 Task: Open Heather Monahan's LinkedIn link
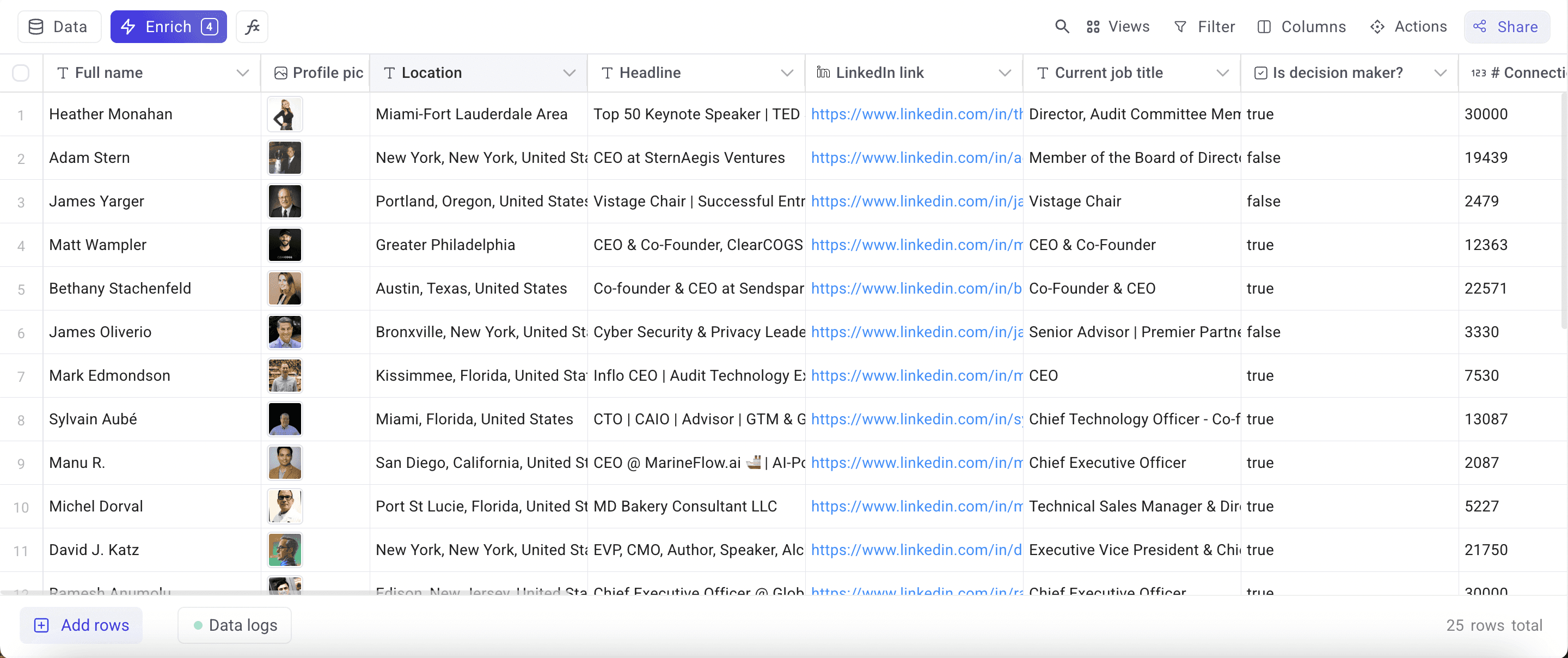(x=916, y=114)
